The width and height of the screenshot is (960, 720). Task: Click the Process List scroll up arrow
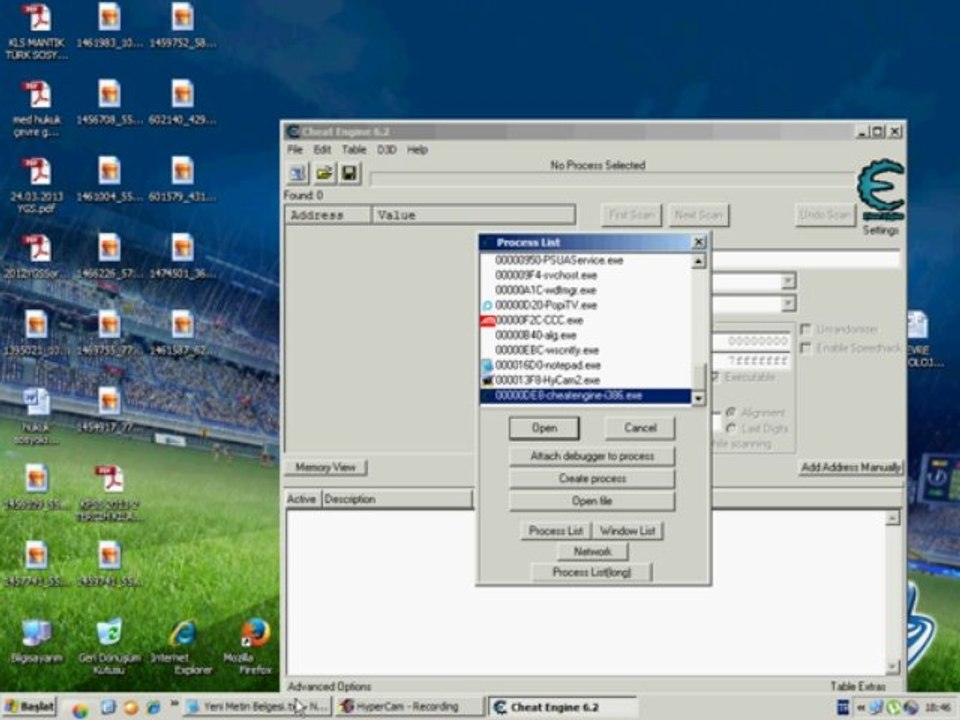pos(698,261)
